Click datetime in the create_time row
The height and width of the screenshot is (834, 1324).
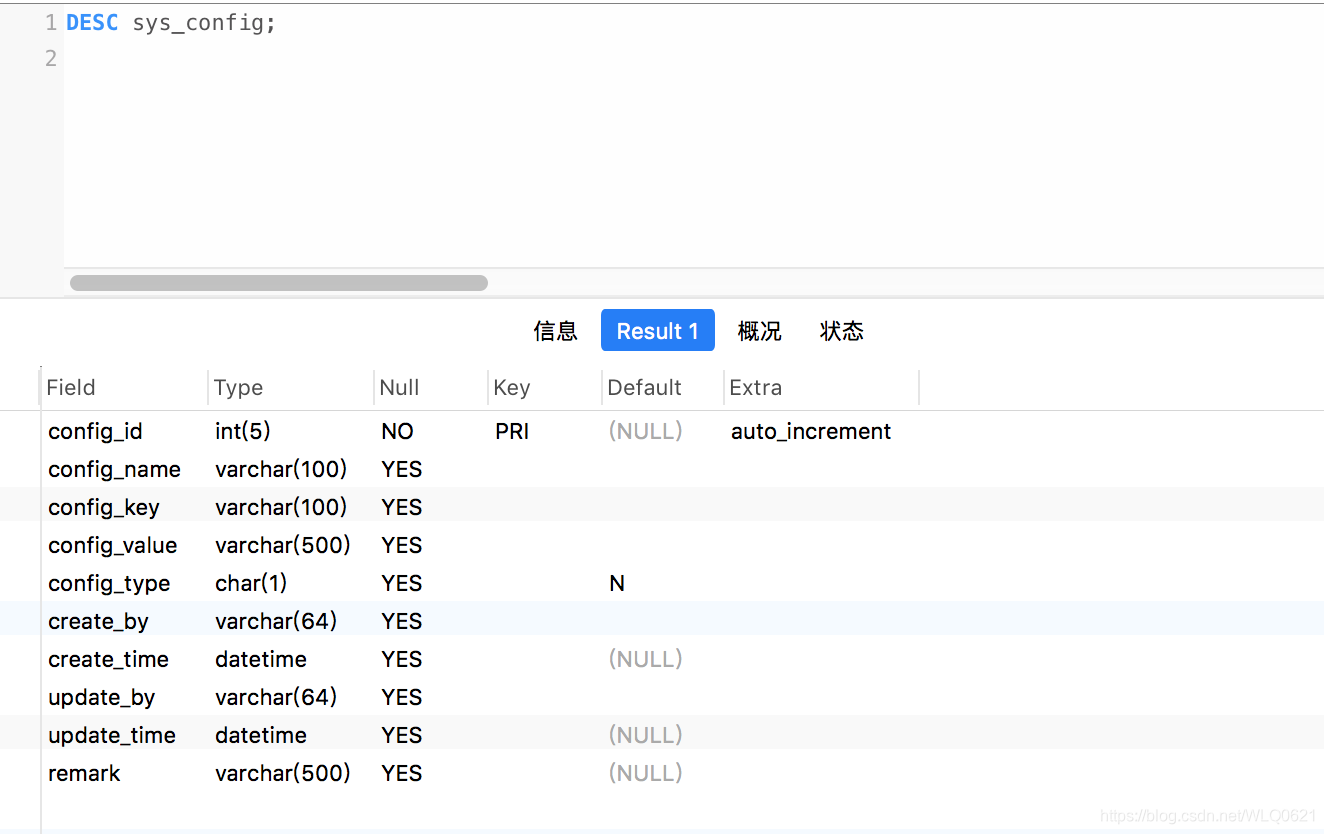coord(261,659)
